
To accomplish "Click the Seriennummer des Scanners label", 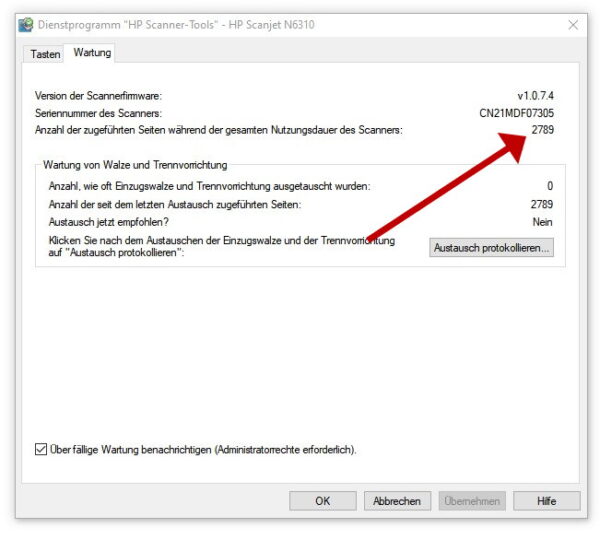I will coord(98,113).
